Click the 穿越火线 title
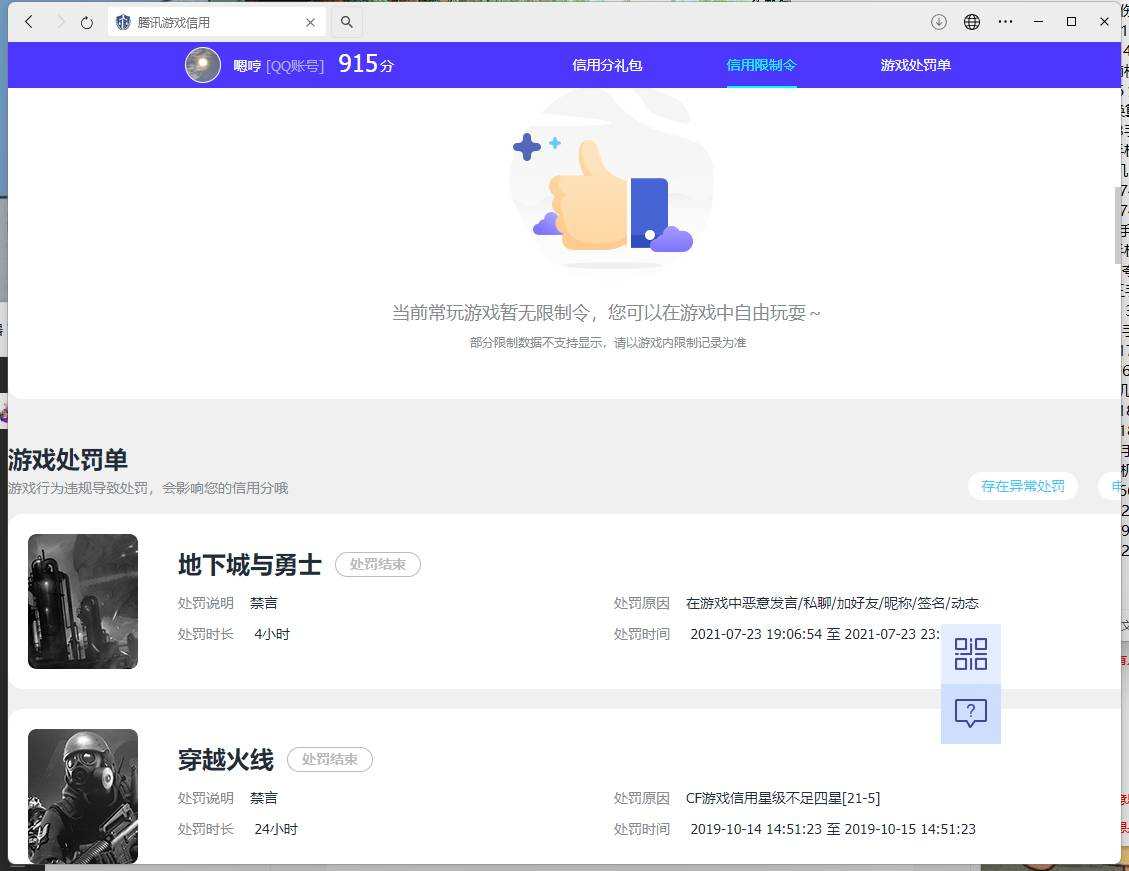The image size is (1129, 871). (225, 759)
